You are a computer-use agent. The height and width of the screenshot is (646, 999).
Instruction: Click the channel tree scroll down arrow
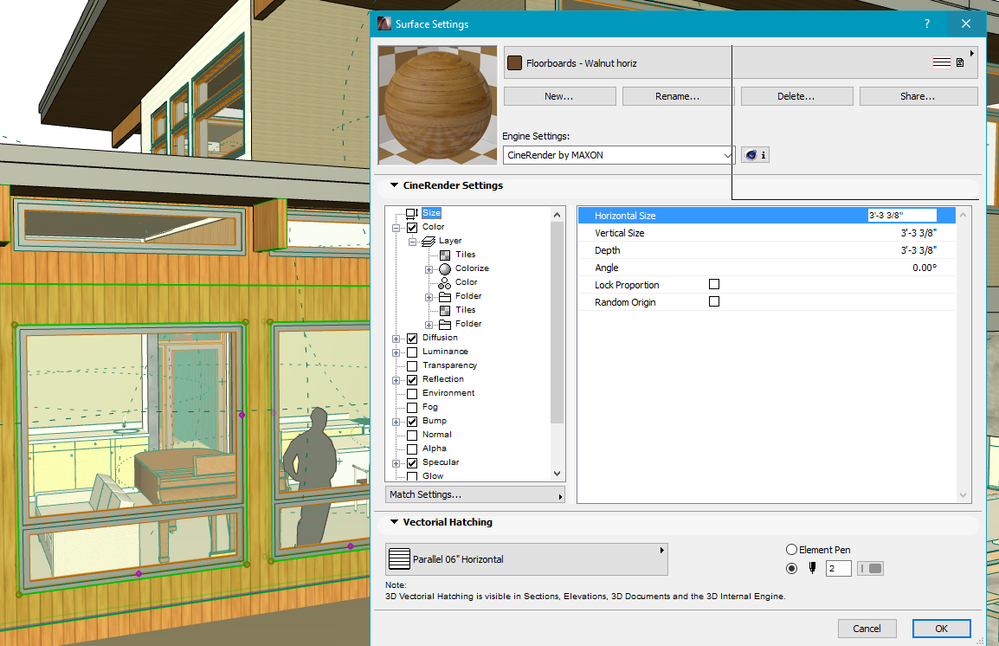[557, 473]
